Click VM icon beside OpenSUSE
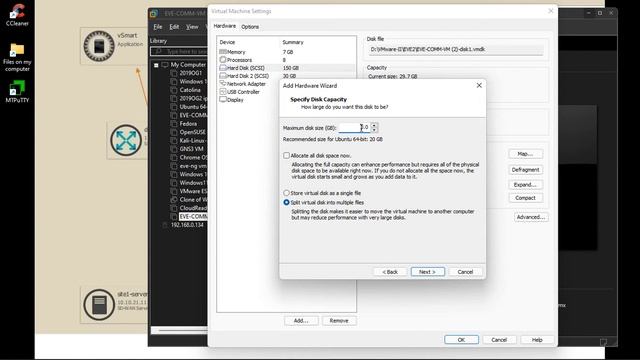The height and width of the screenshot is (360, 640). pyautogui.click(x=174, y=132)
